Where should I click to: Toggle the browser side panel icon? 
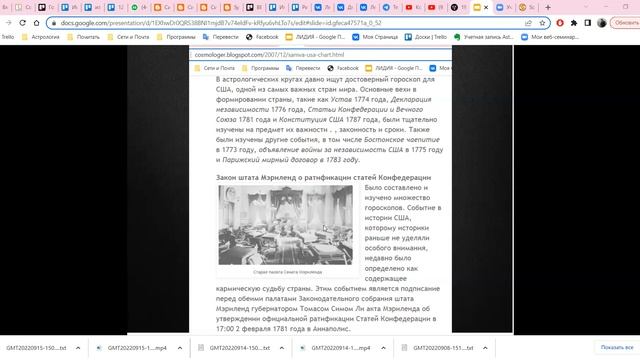point(588,23)
